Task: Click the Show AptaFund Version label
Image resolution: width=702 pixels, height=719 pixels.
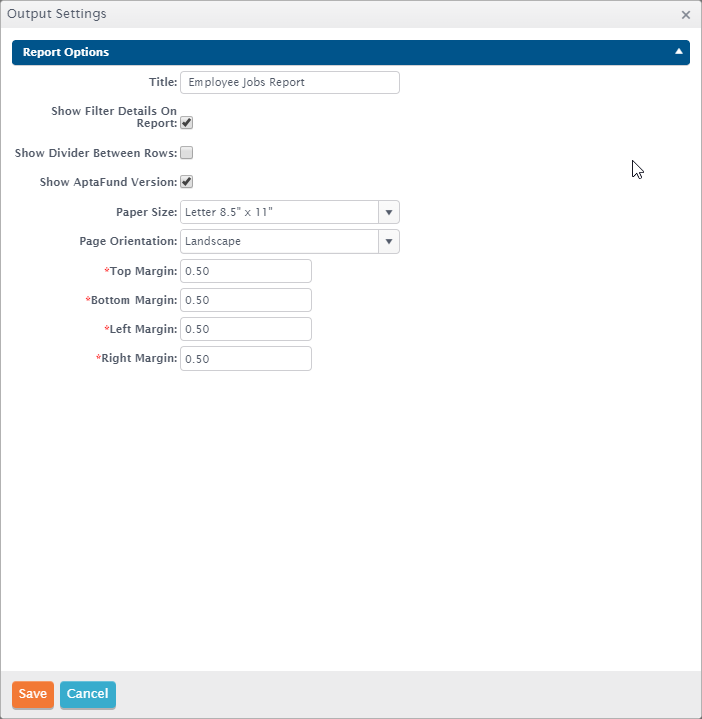Action: pos(108,182)
